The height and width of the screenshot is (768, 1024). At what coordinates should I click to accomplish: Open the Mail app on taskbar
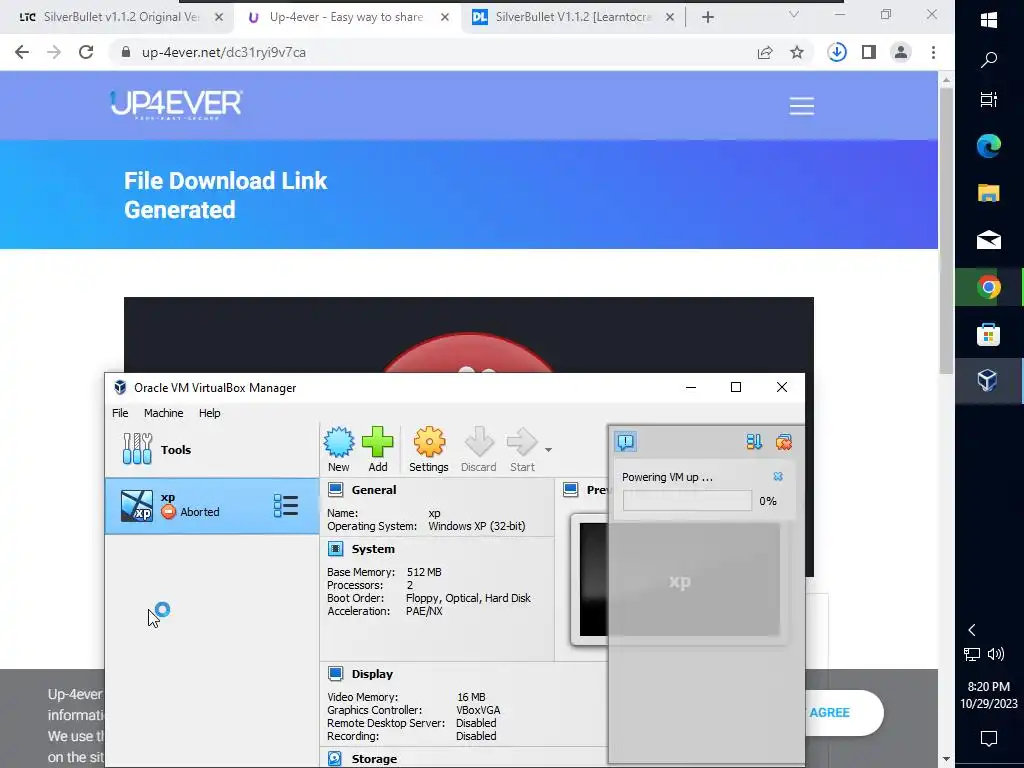(989, 240)
